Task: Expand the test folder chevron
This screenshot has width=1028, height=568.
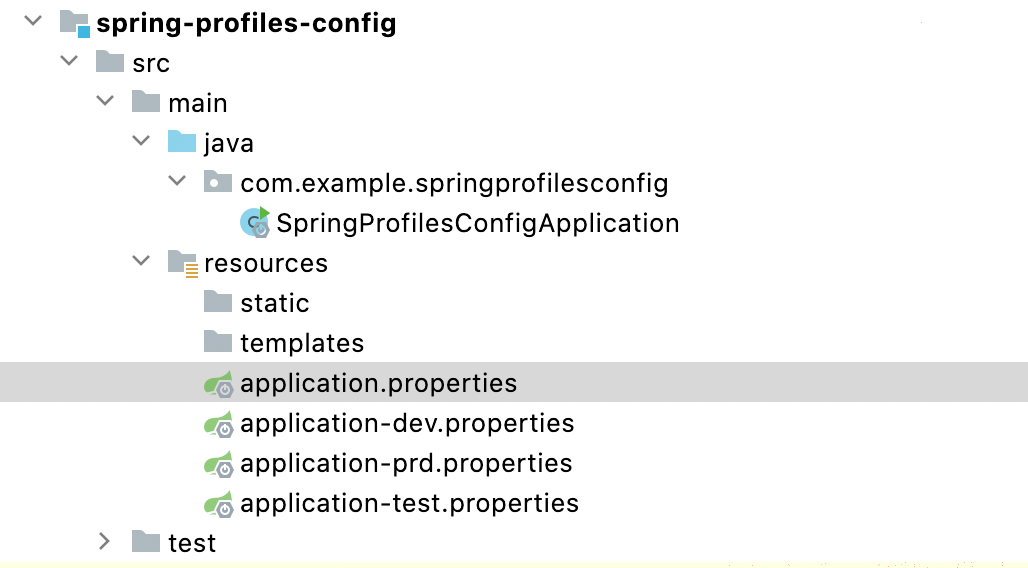Action: pos(104,541)
